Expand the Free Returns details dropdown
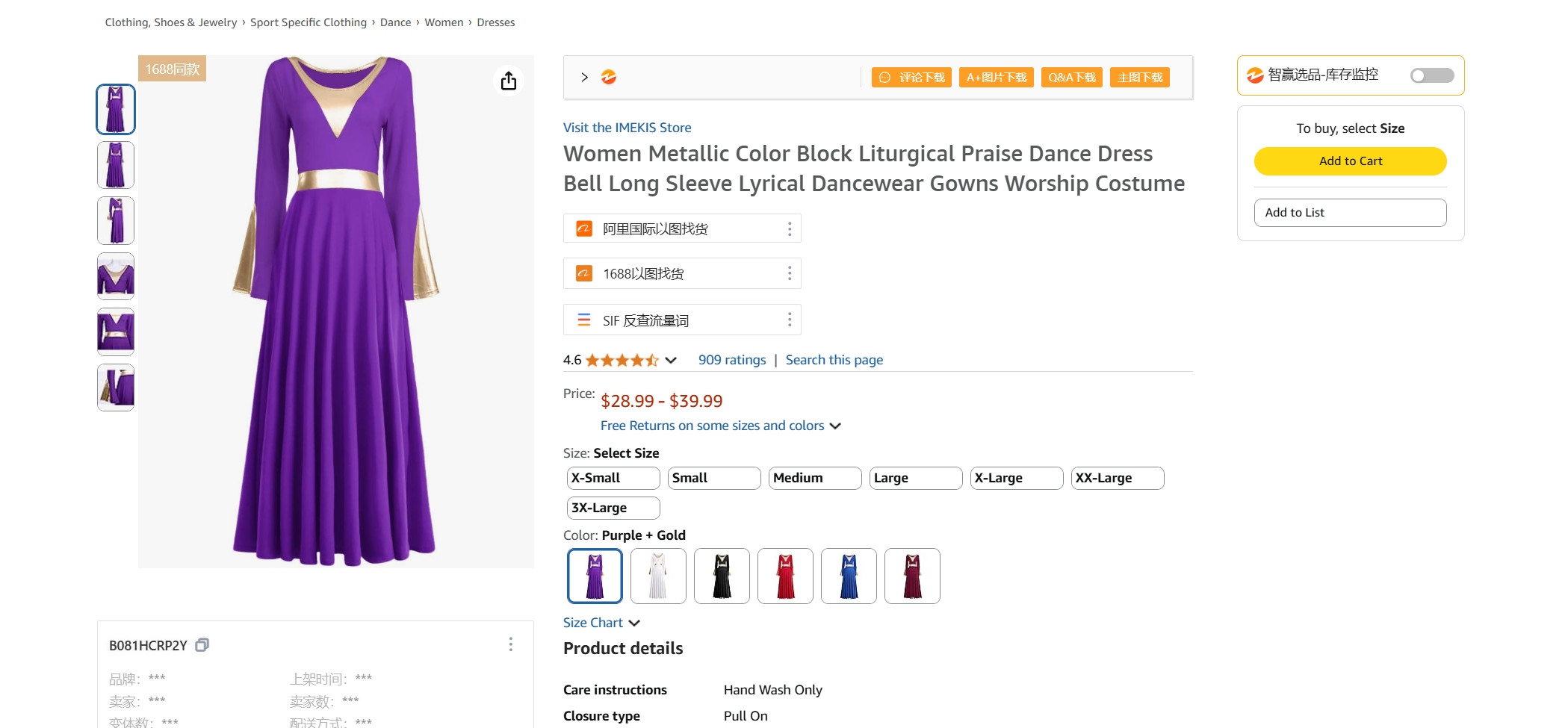The image size is (1568, 728). click(x=835, y=426)
